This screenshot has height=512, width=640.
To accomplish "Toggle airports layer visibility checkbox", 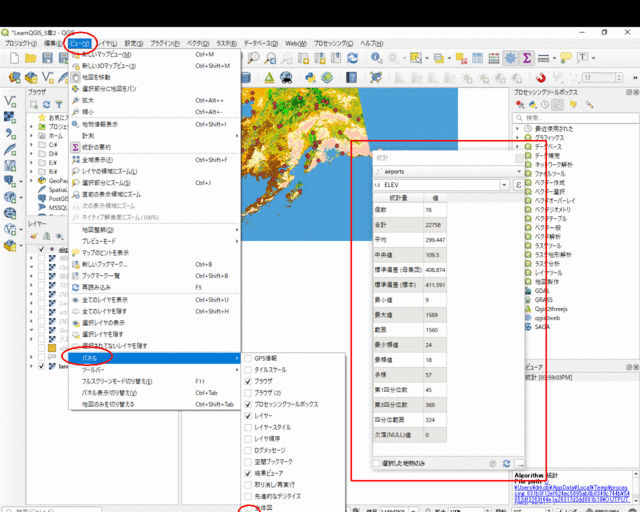I will click(x=41, y=249).
